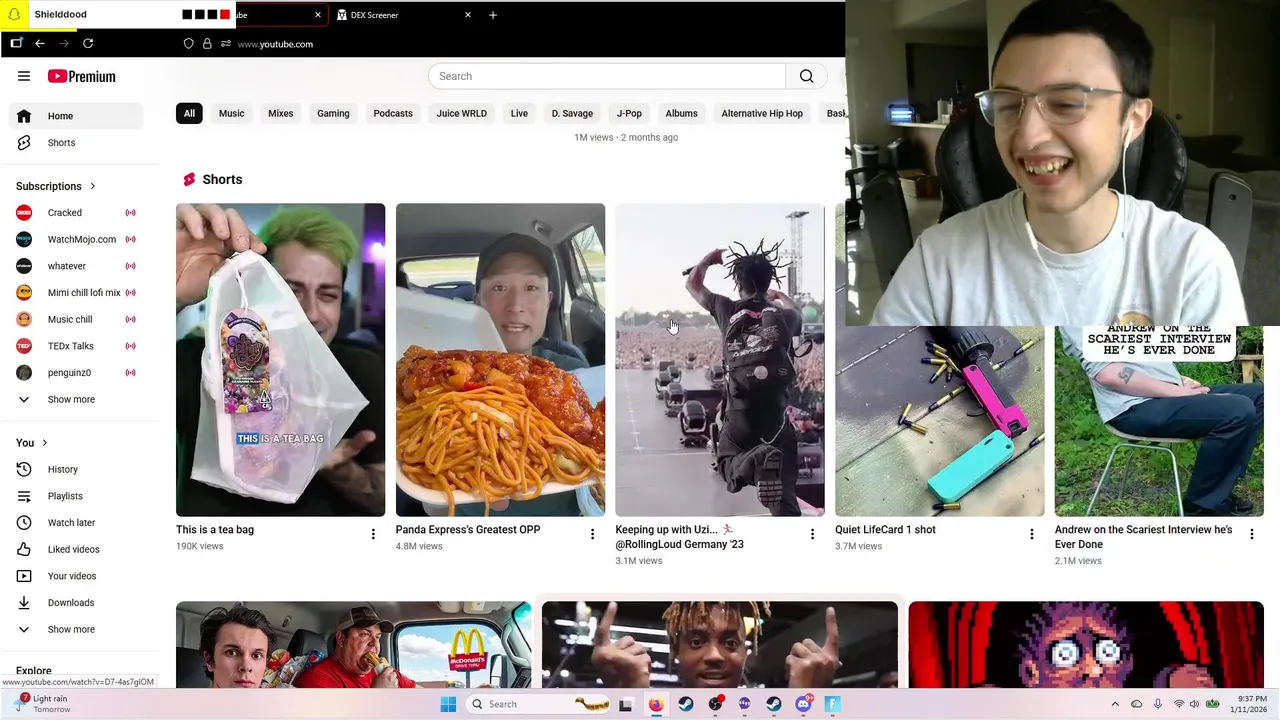Image resolution: width=1280 pixels, height=720 pixels.
Task: Open Shorts in the sidebar
Action: [76, 143]
